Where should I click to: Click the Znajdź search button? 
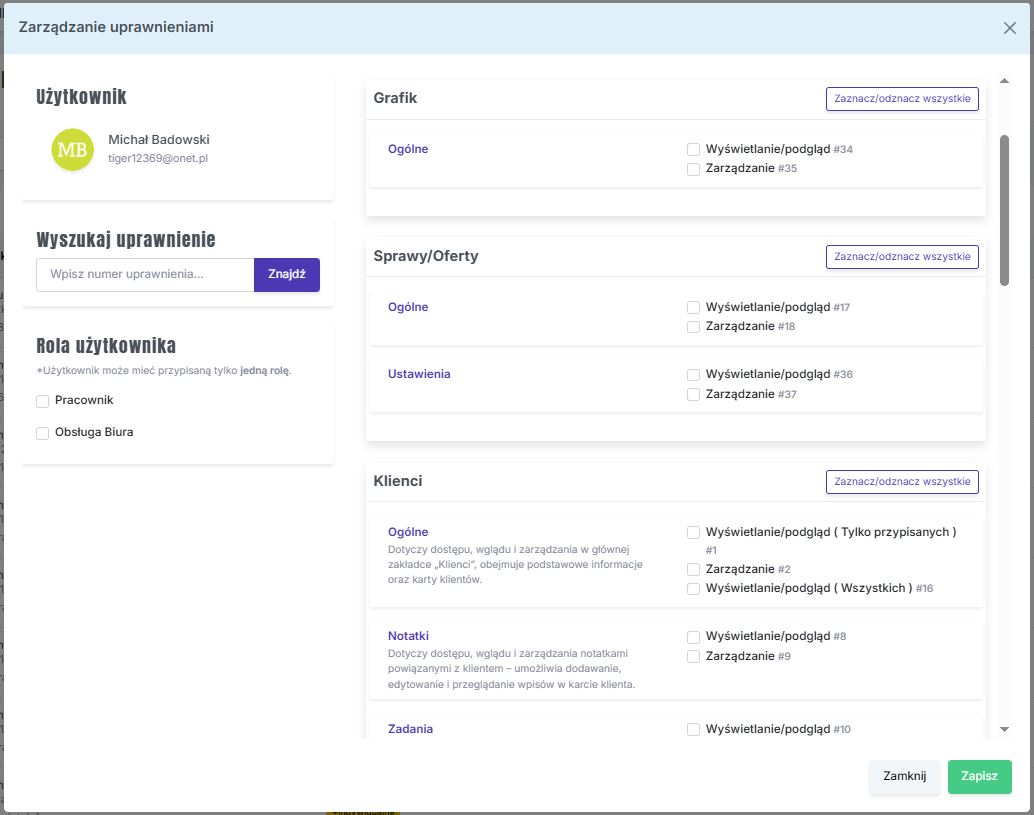pos(286,275)
